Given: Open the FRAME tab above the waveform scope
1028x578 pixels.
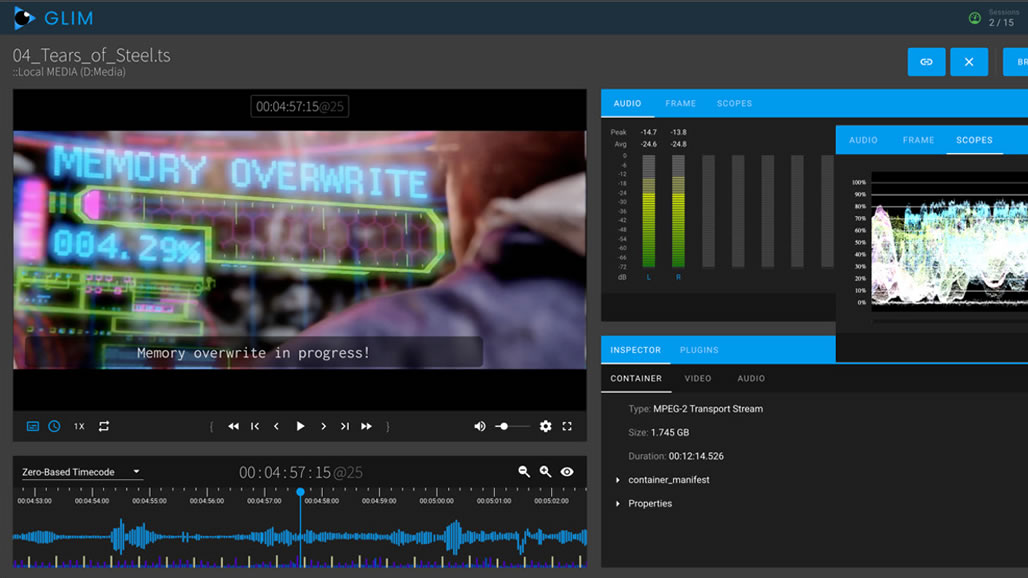Looking at the screenshot, I should pyautogui.click(x=919, y=140).
